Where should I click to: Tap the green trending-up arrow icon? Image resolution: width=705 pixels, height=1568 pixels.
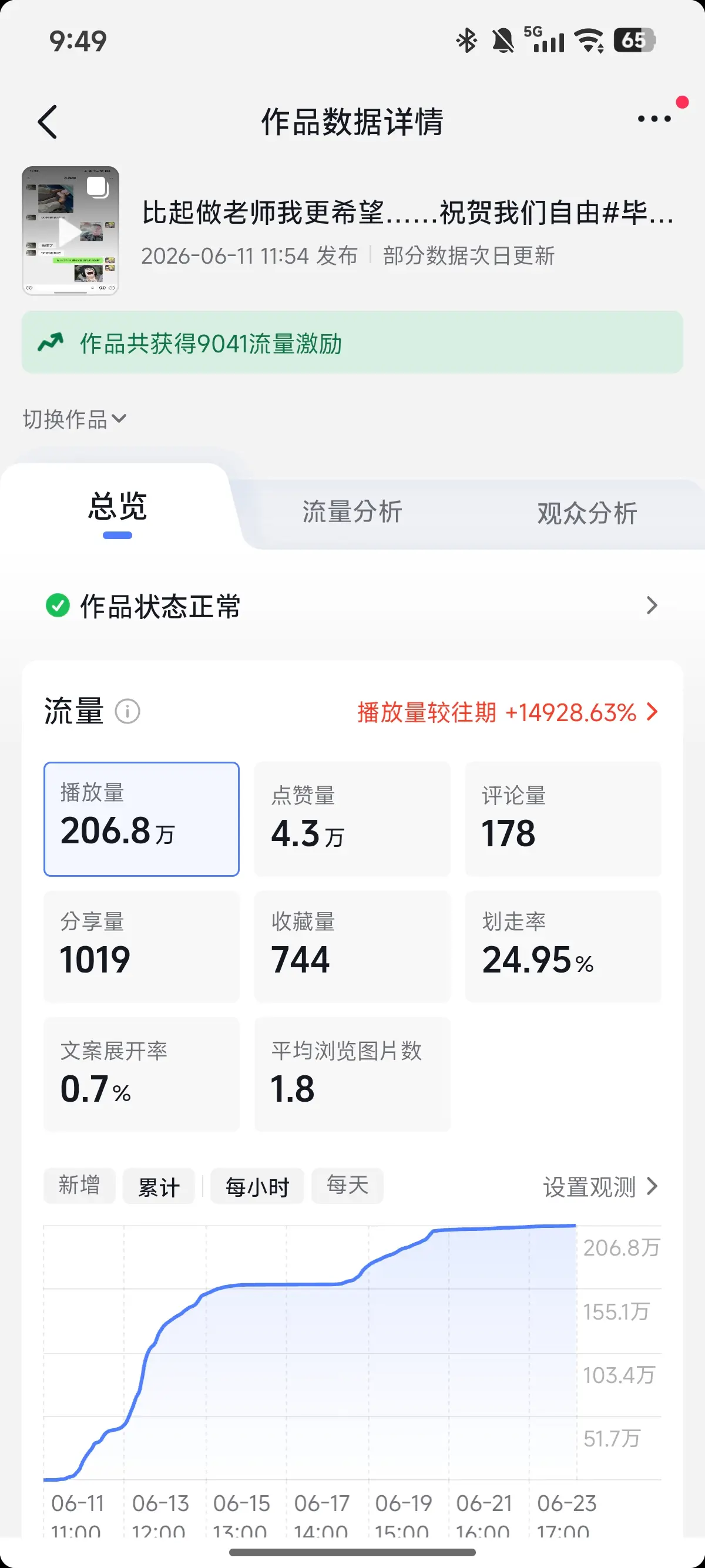pyautogui.click(x=51, y=342)
